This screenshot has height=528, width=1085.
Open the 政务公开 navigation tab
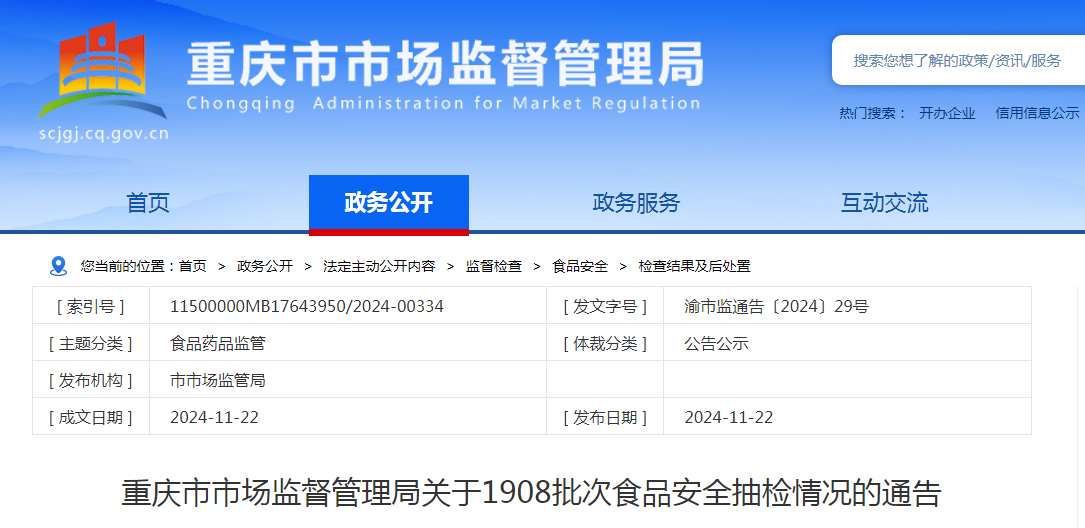pos(389,203)
